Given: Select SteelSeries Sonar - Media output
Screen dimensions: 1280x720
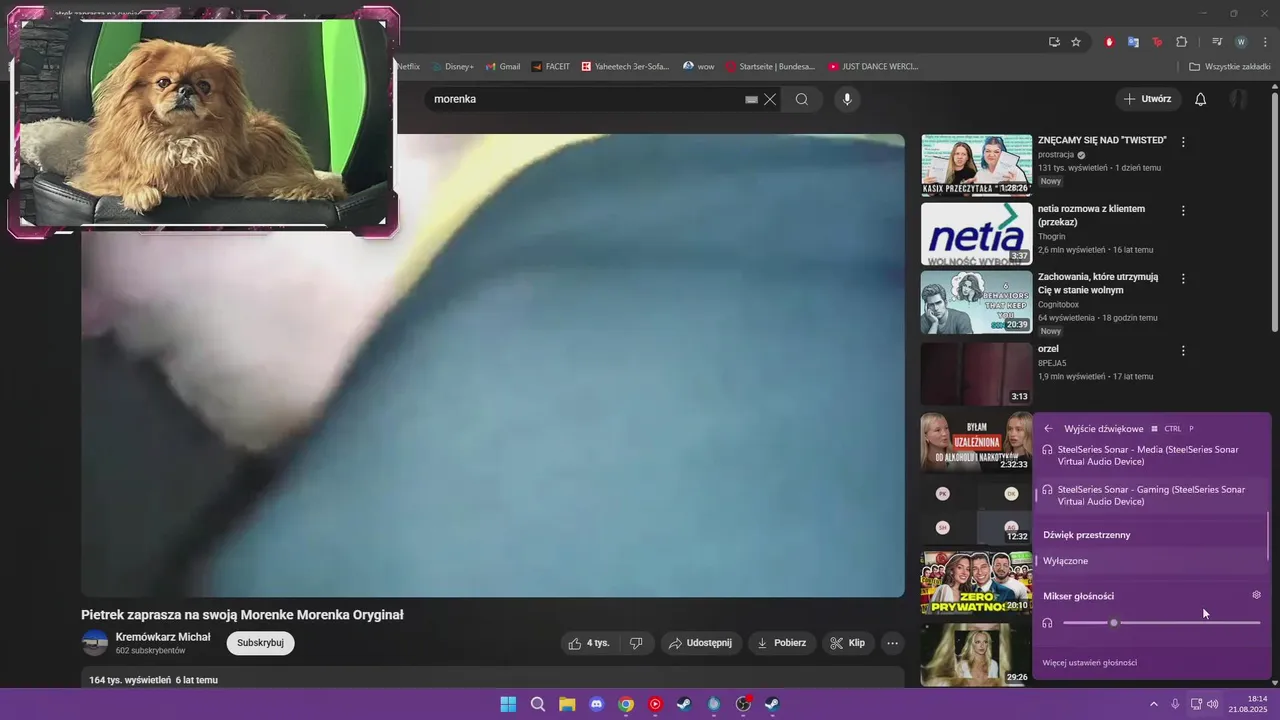Looking at the screenshot, I should click(x=1151, y=455).
